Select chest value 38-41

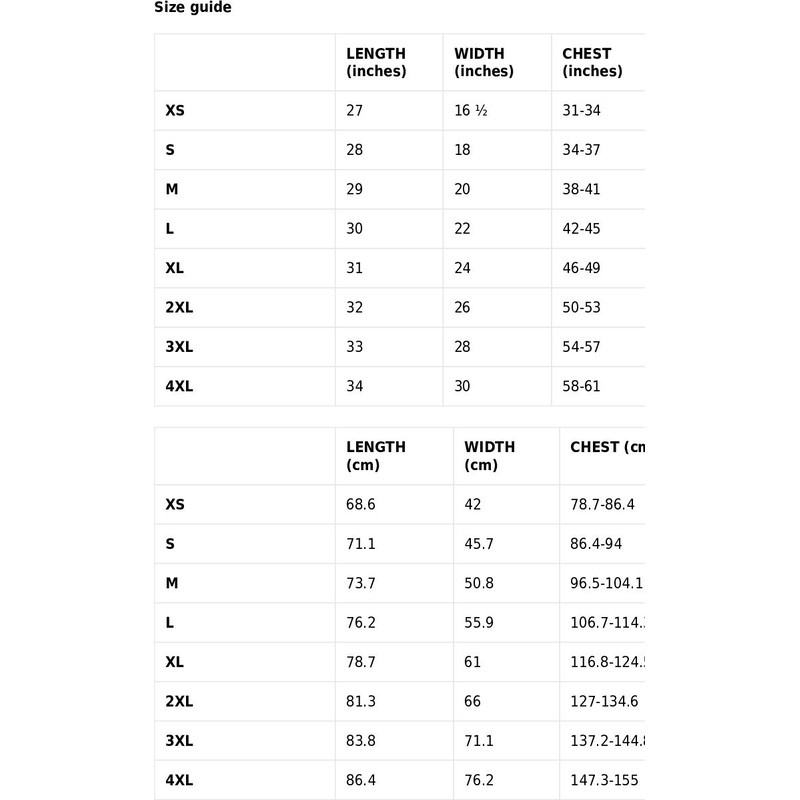(x=581, y=190)
